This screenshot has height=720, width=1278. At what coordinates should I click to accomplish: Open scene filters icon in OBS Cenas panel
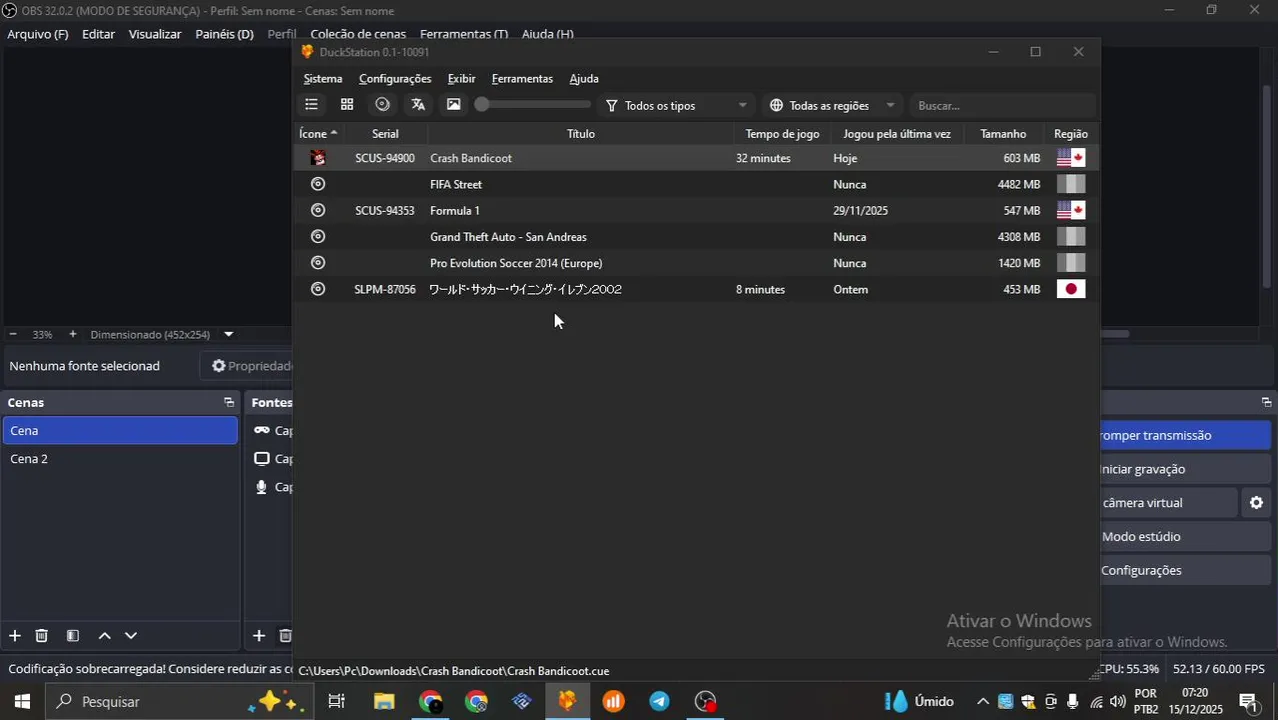(73, 636)
